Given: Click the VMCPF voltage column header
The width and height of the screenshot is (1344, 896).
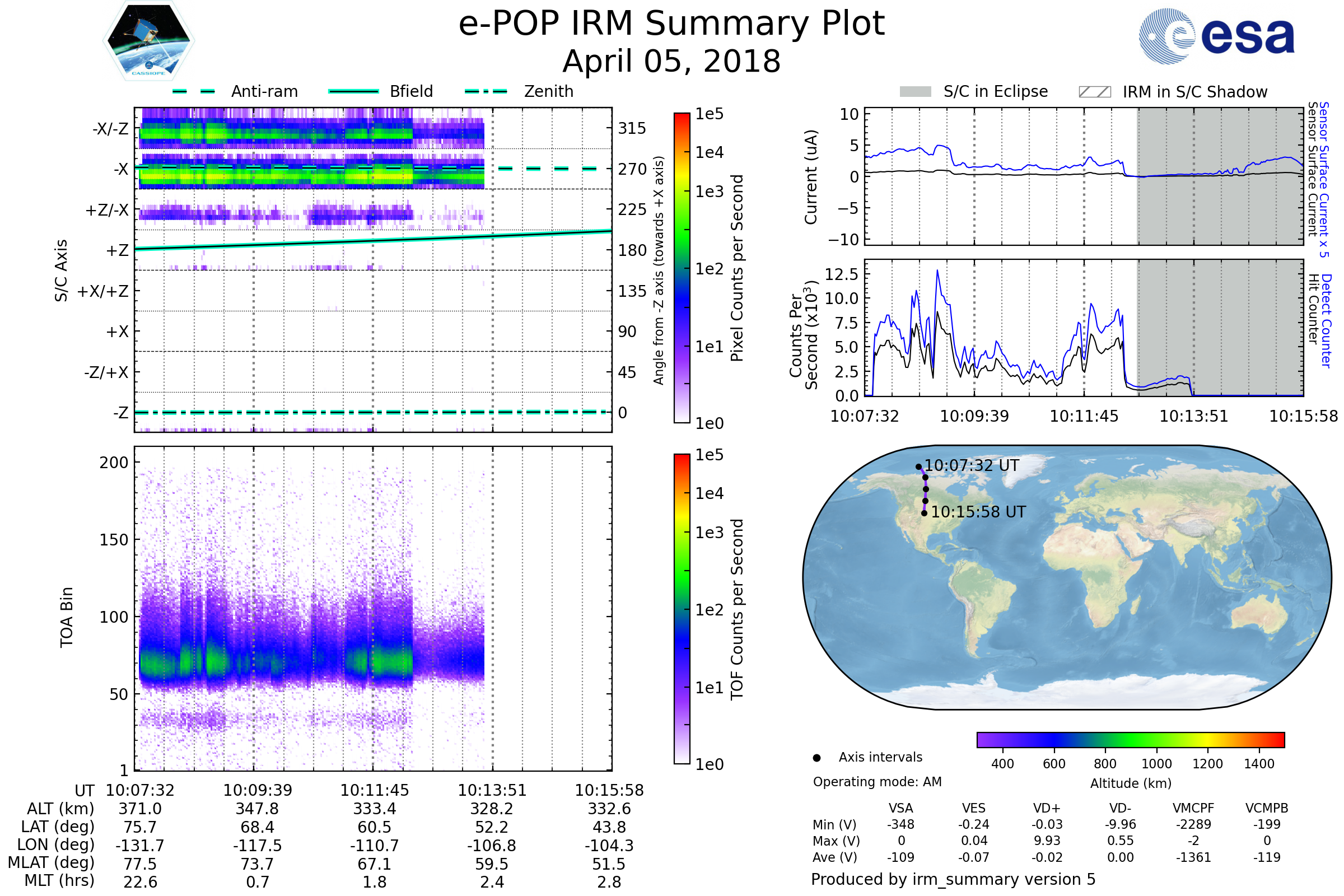Looking at the screenshot, I should 1193,808.
